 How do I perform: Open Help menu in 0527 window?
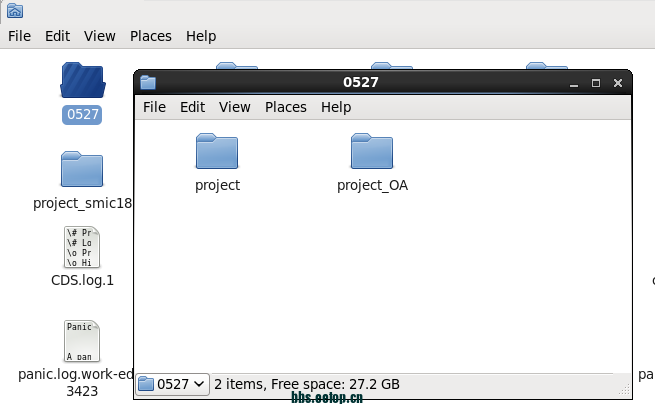click(x=336, y=107)
